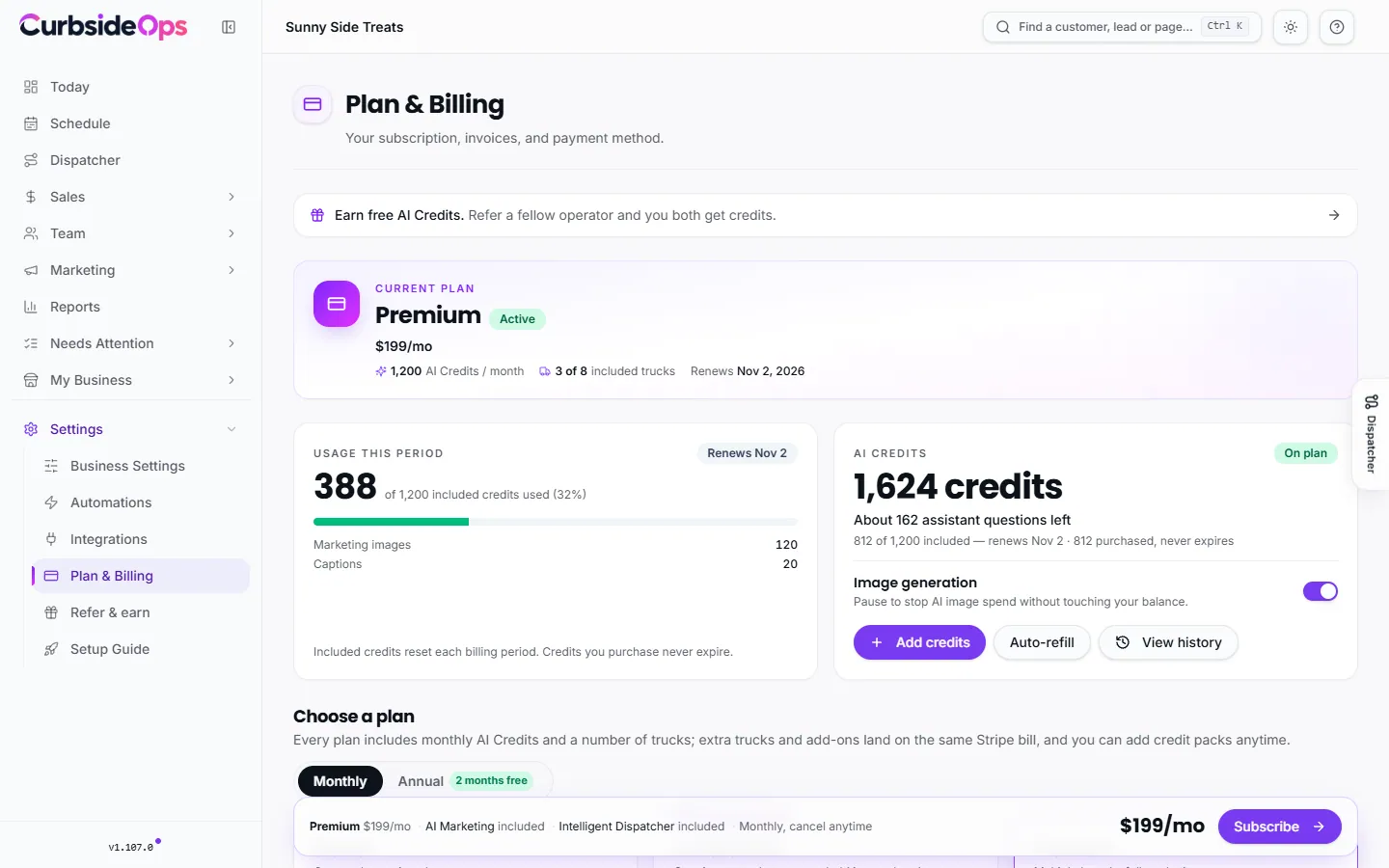Click the credits usage progress bar
1389x868 pixels.
click(x=556, y=522)
